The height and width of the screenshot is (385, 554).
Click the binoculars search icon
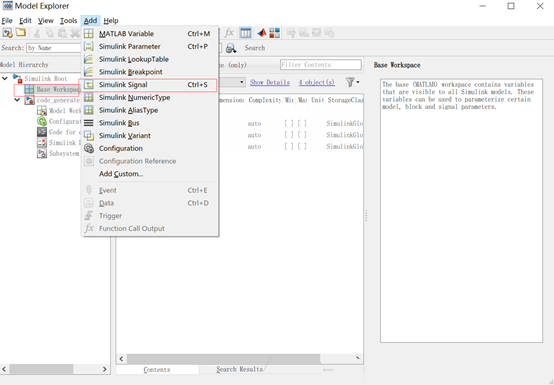pos(231,48)
